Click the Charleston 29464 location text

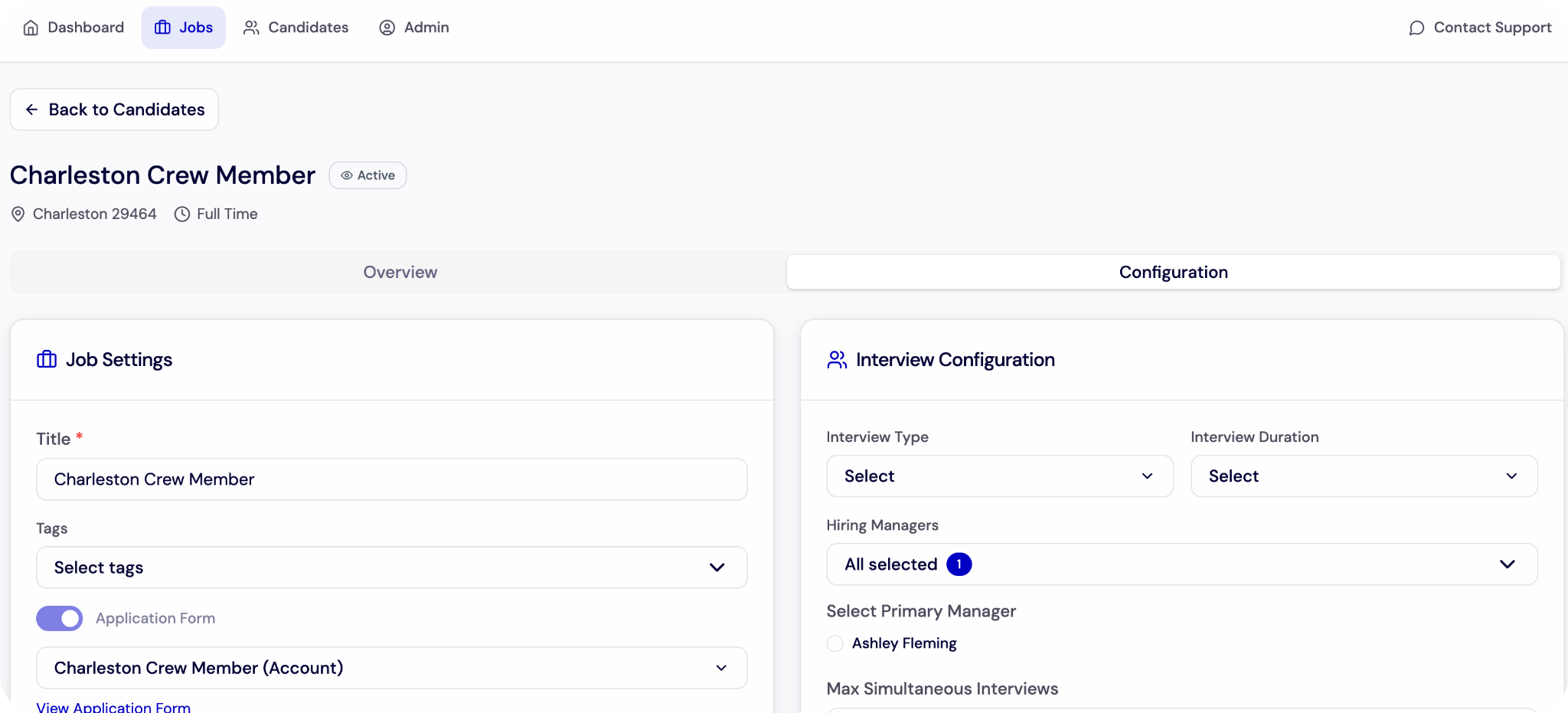click(95, 214)
